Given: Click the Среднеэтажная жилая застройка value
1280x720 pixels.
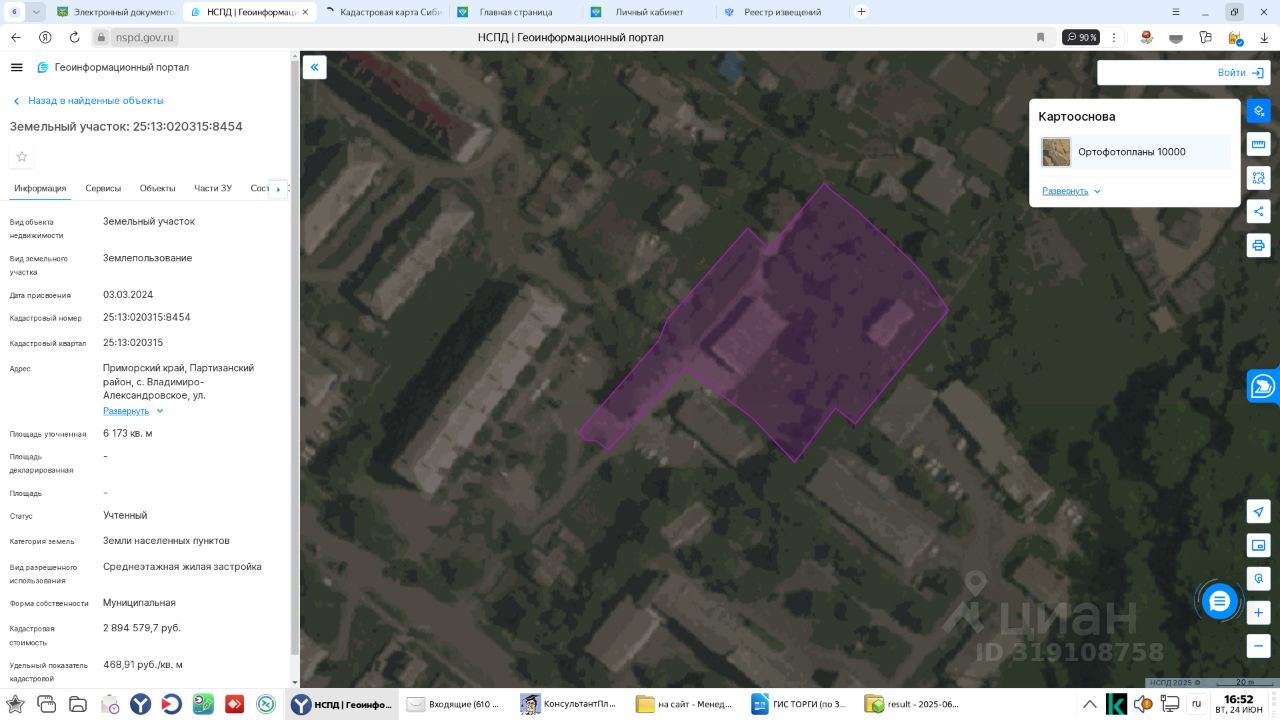Looking at the screenshot, I should click(182, 566).
